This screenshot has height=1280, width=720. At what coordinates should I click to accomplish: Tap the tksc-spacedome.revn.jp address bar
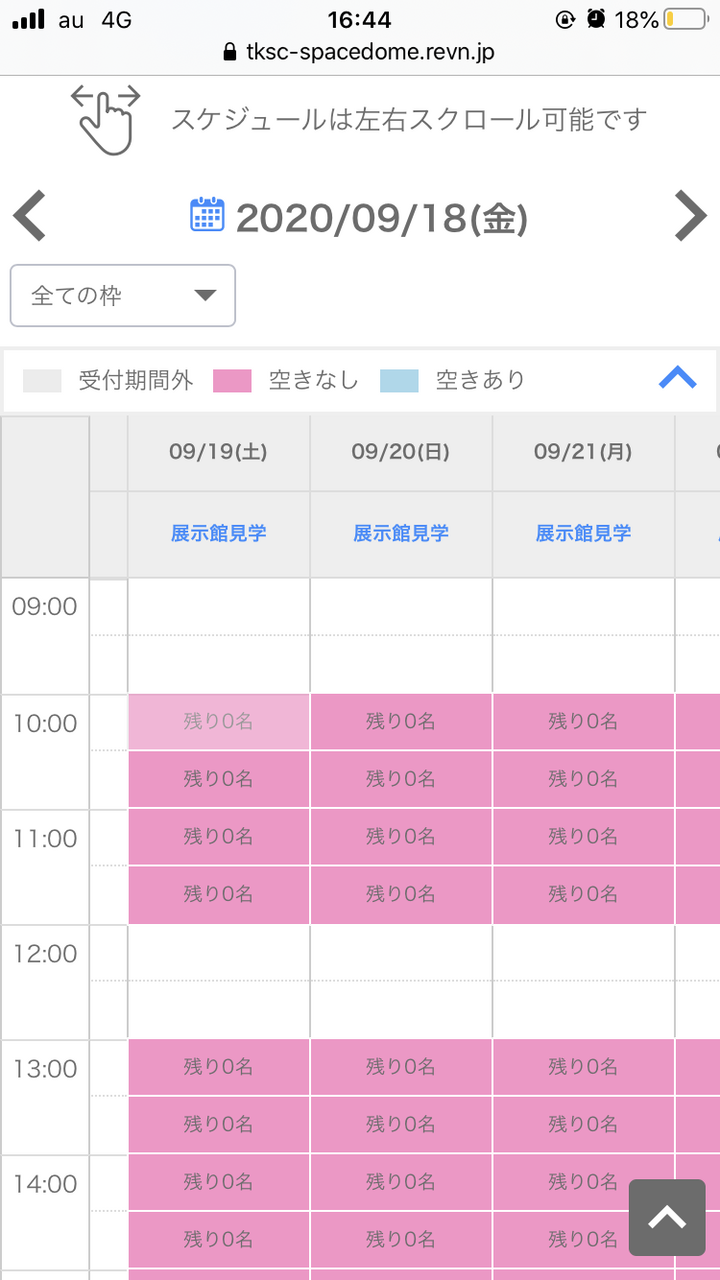tap(360, 52)
